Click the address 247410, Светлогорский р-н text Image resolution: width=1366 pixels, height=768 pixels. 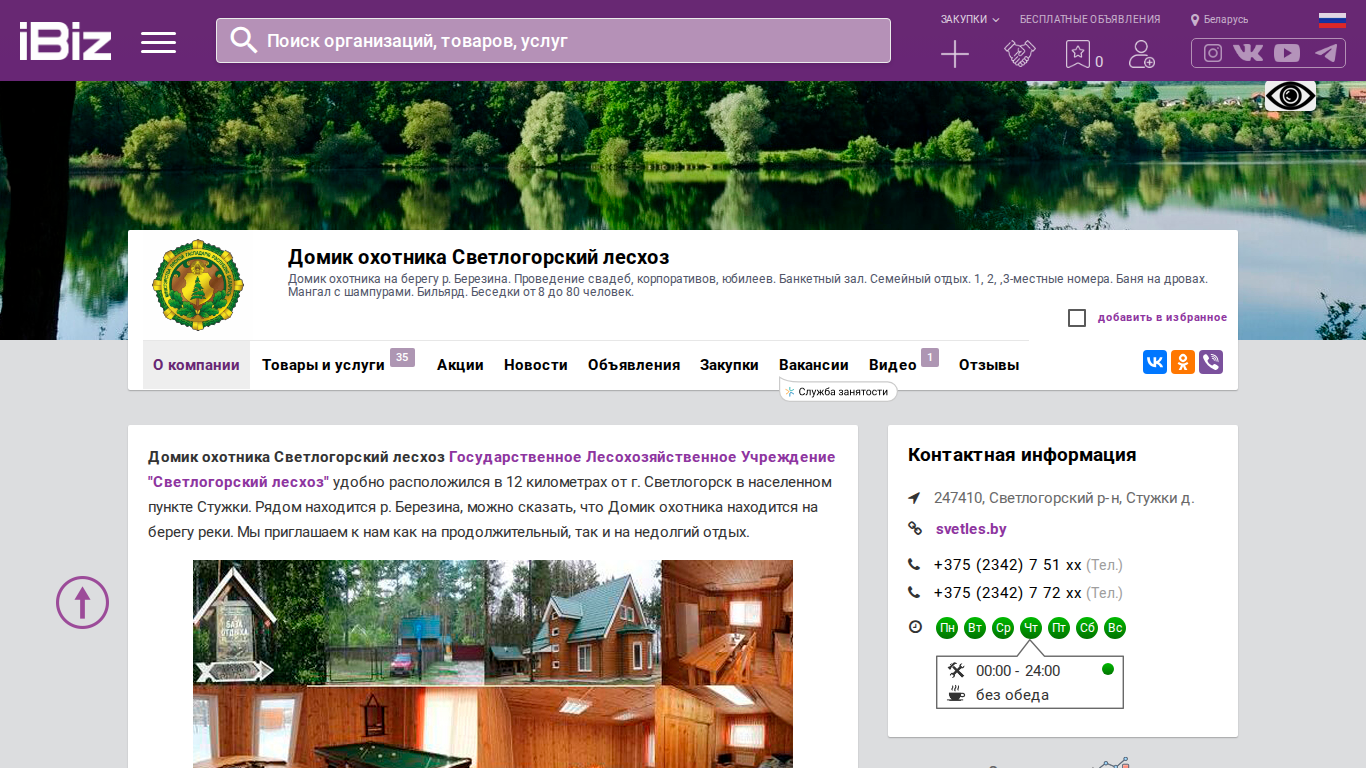(1064, 498)
